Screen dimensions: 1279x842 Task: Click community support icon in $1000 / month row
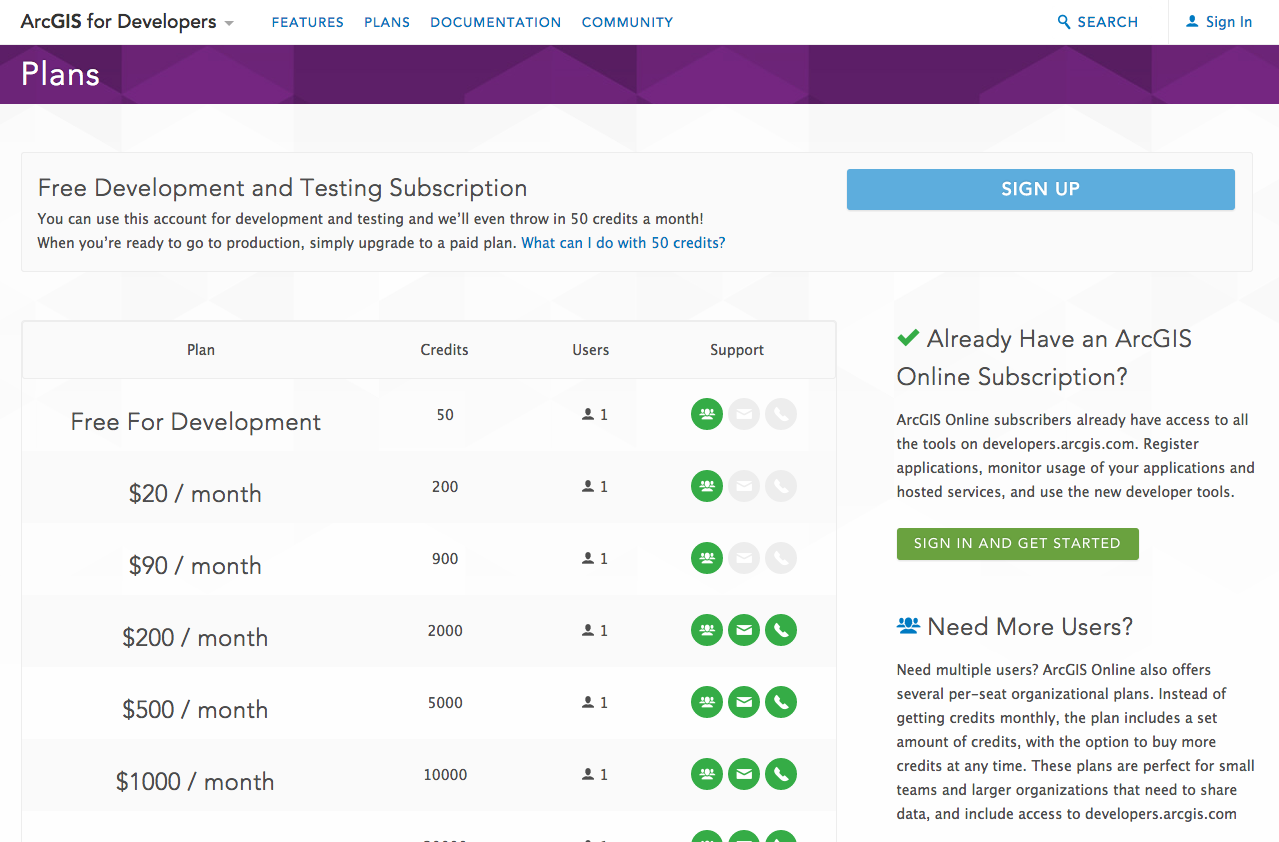(707, 774)
